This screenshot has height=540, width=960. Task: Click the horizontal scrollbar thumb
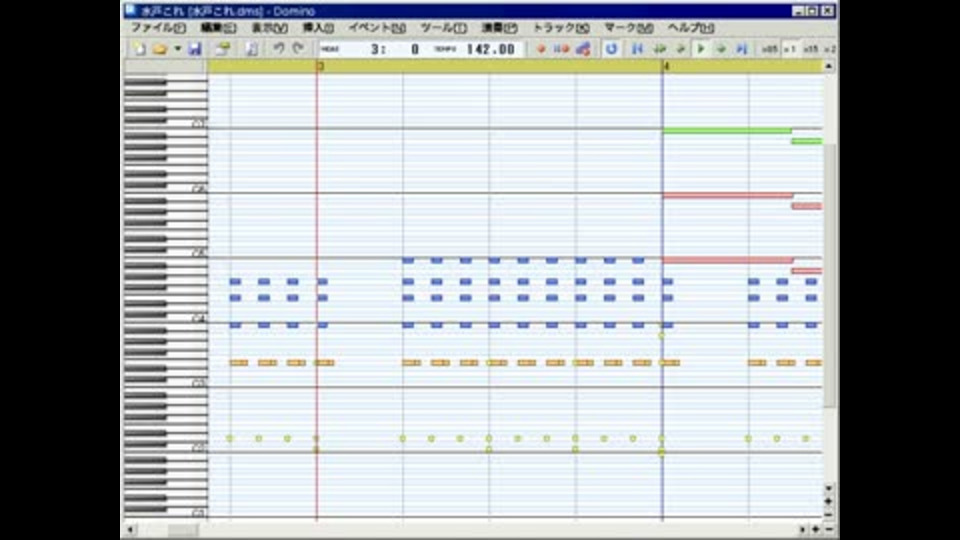[x=183, y=530]
